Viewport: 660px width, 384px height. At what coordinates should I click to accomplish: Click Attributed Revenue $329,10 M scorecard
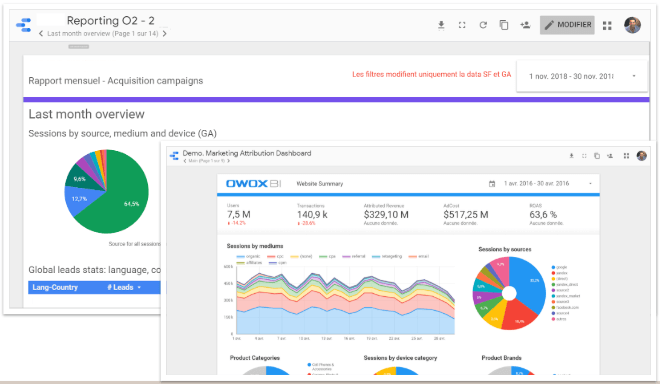pyautogui.click(x=386, y=214)
